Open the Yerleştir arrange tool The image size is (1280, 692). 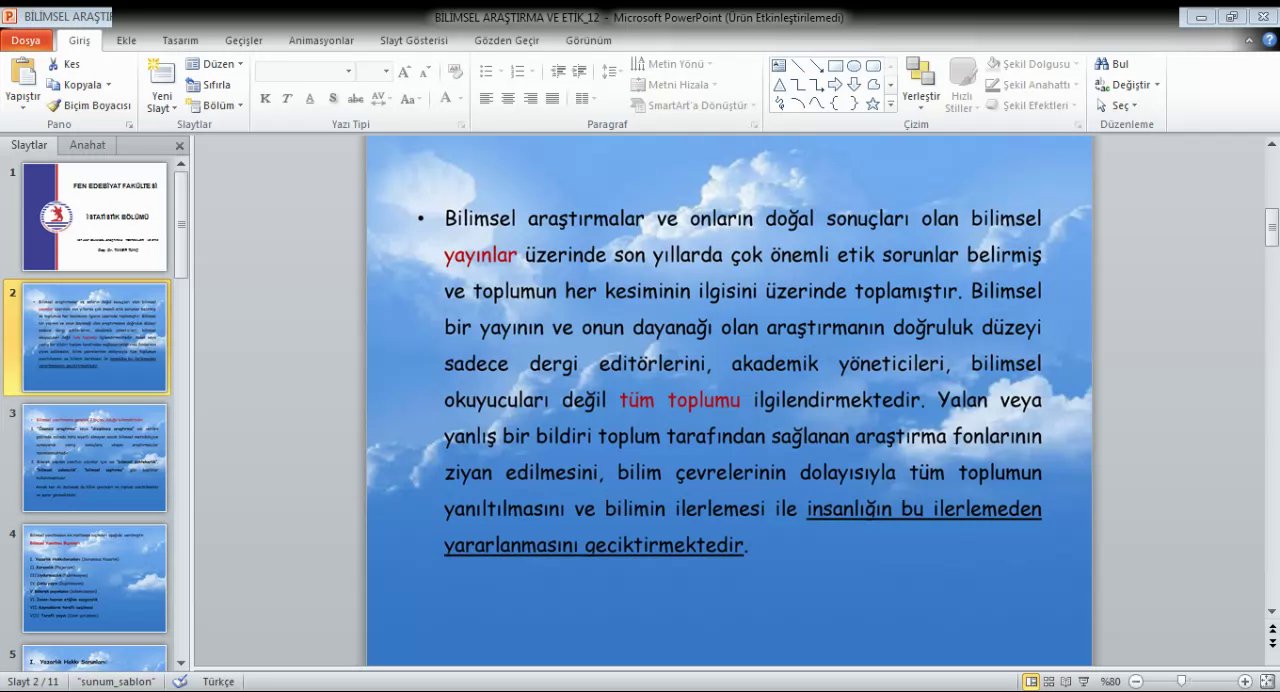921,85
